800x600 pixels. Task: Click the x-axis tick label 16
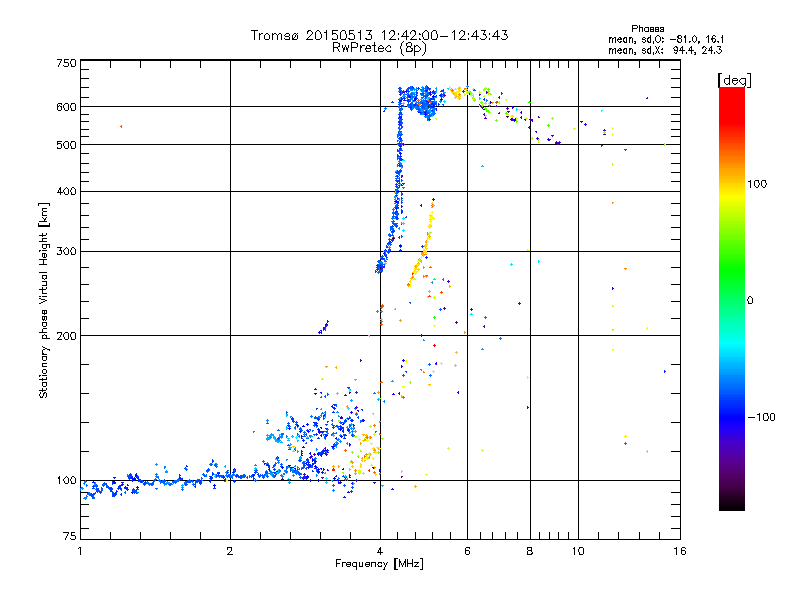point(680,551)
